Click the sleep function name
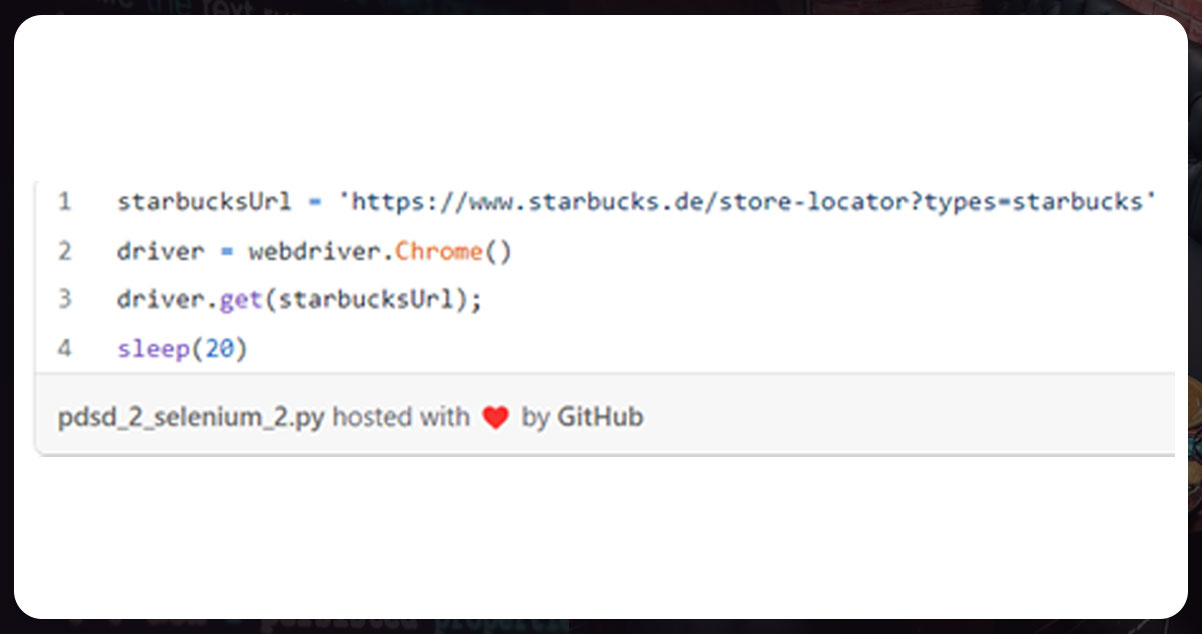 click(x=153, y=348)
